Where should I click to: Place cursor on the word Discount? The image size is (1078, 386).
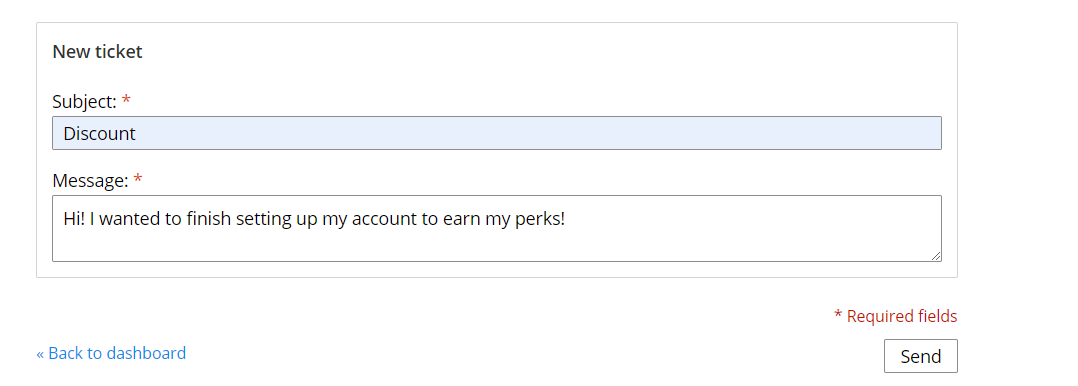point(100,133)
